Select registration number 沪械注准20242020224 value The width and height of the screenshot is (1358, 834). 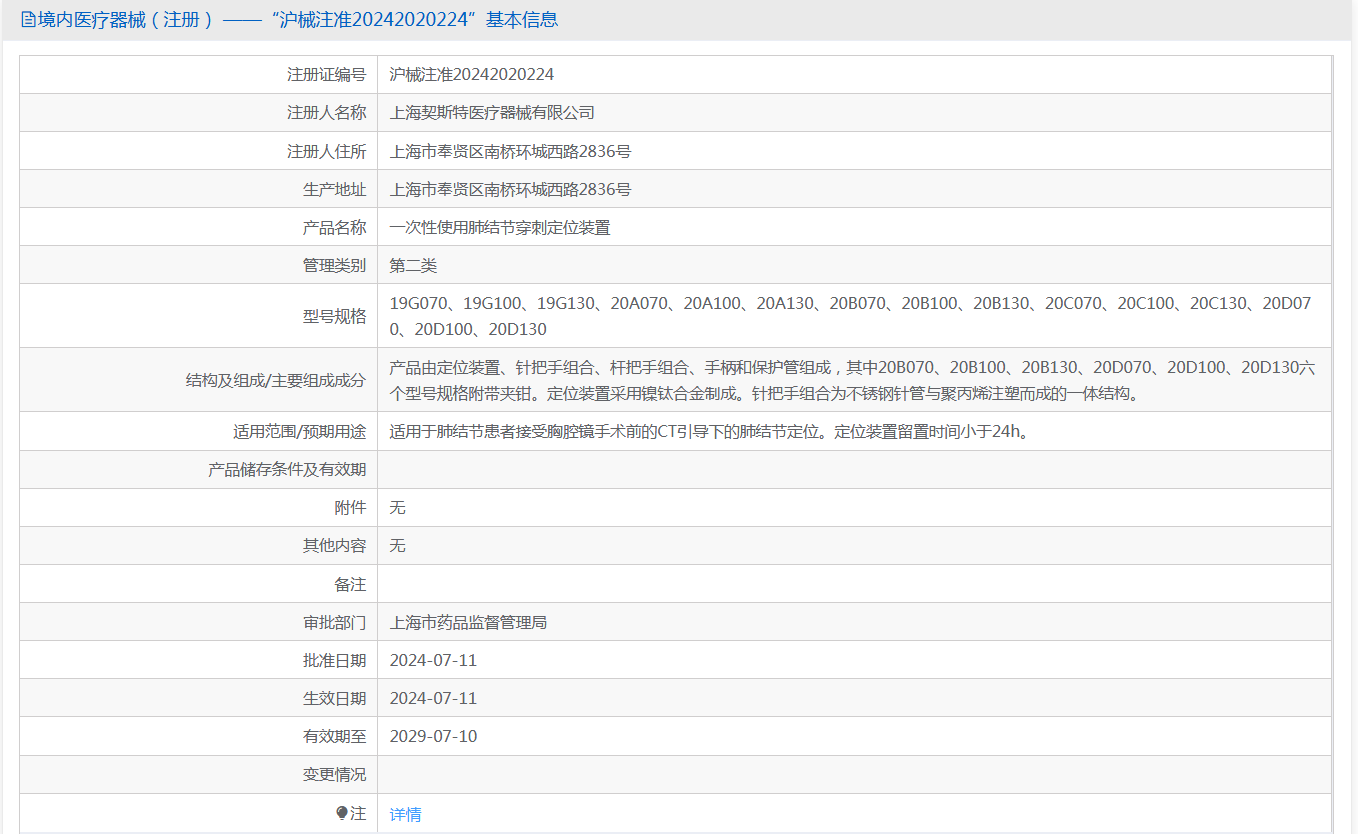click(x=471, y=74)
